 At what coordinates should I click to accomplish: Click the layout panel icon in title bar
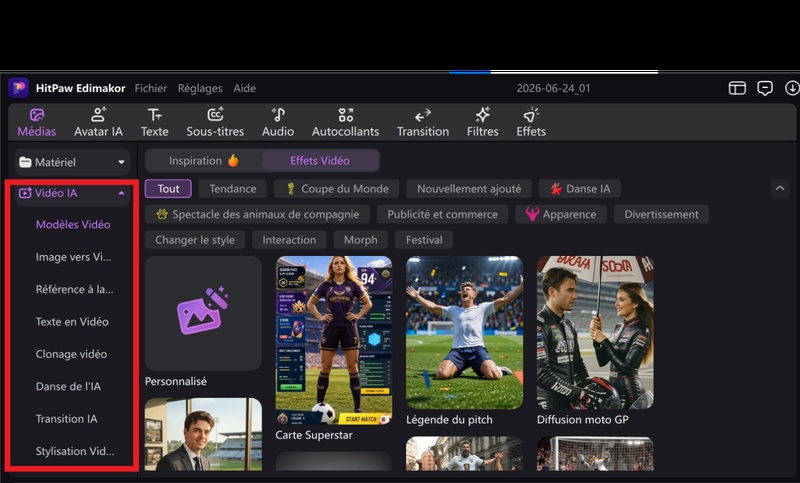(737, 88)
